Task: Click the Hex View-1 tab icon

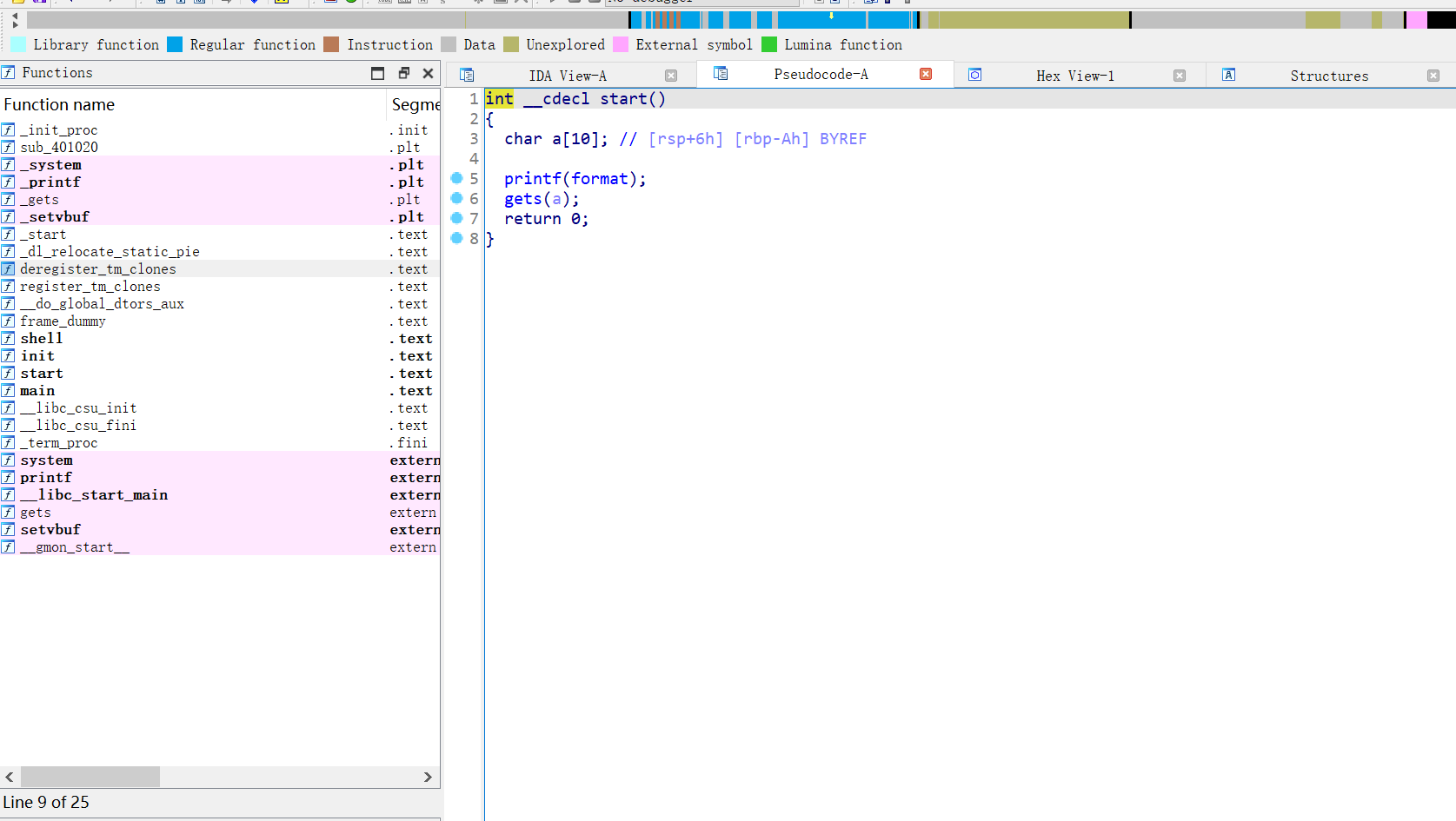Action: click(974, 75)
